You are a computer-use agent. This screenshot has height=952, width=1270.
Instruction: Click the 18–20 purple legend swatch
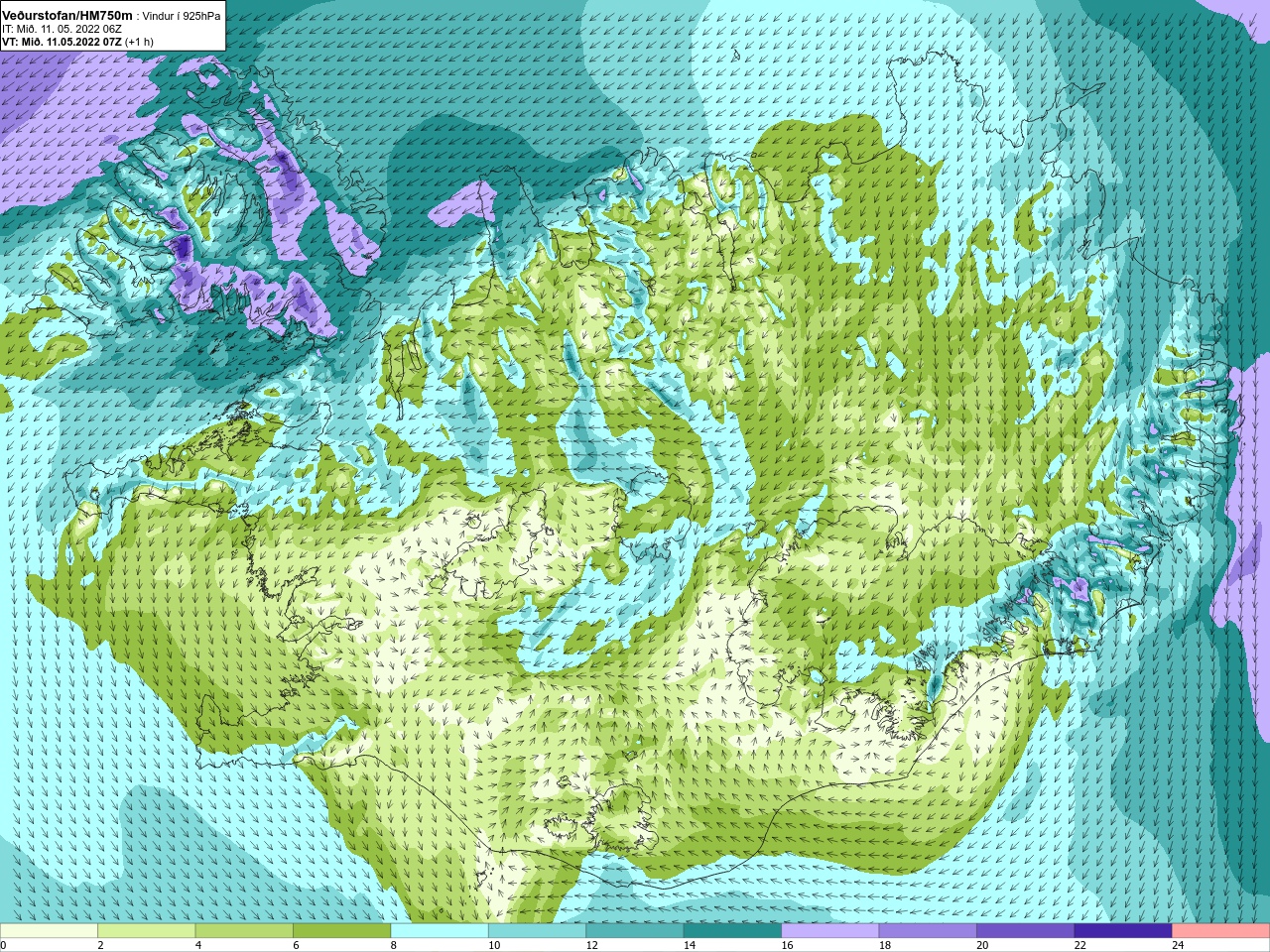[x=928, y=931]
